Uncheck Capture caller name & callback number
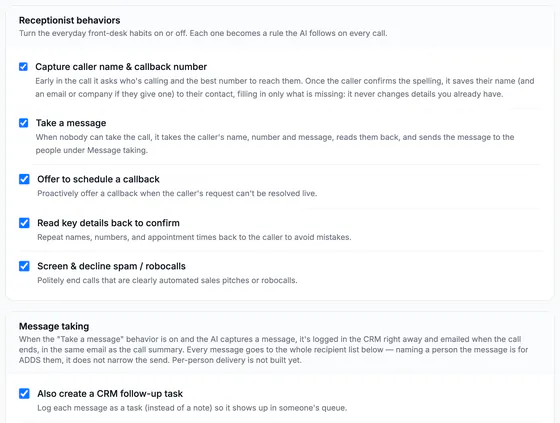Image resolution: width=560 pixels, height=423 pixels. pyautogui.click(x=23, y=67)
